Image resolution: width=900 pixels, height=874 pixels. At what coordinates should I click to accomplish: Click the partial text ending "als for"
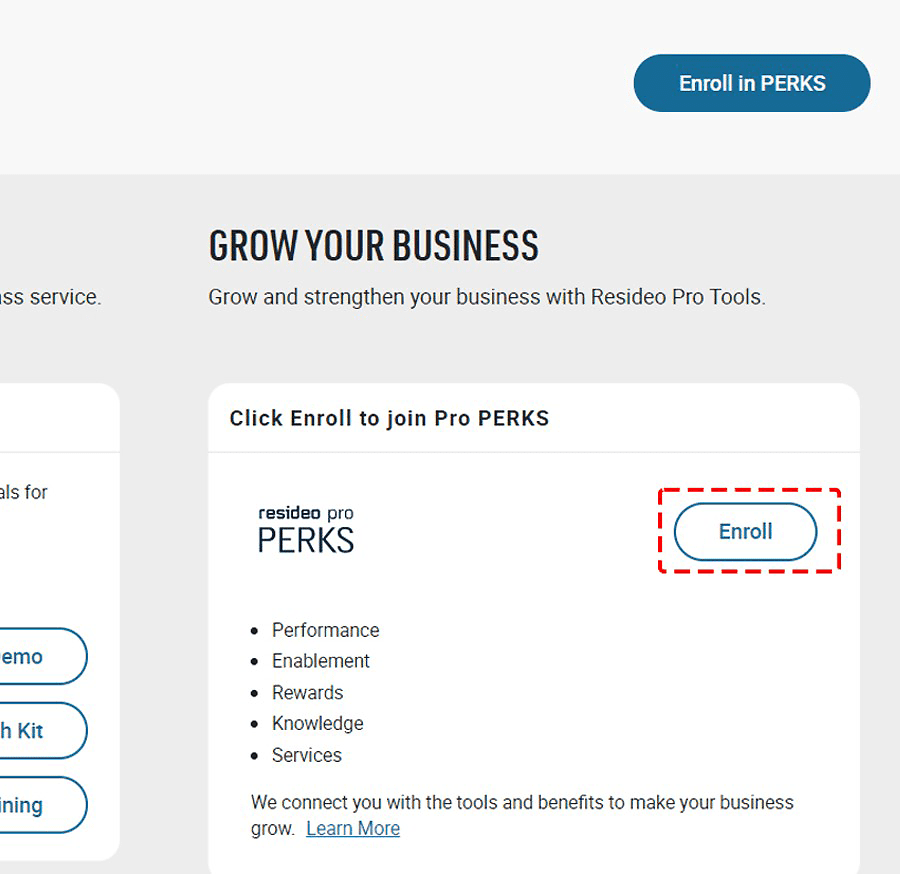point(24,492)
